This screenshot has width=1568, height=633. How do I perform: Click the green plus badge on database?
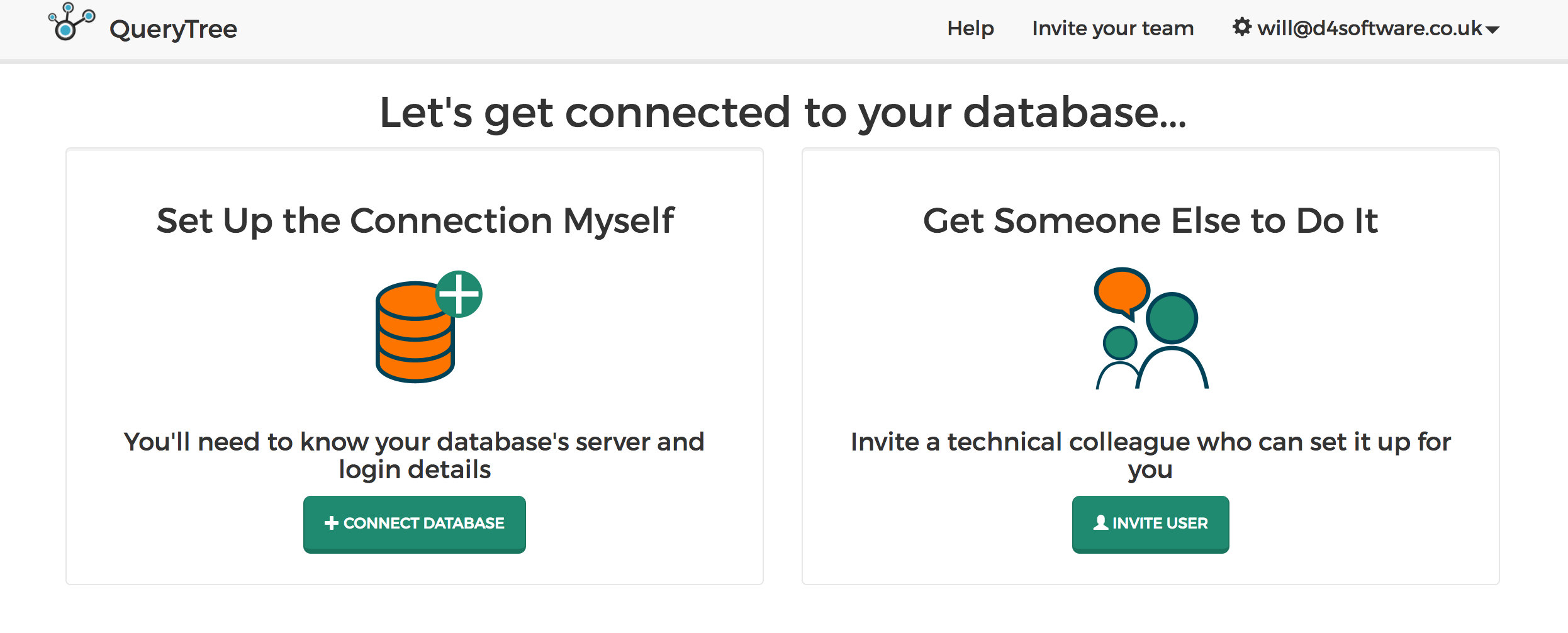point(459,294)
